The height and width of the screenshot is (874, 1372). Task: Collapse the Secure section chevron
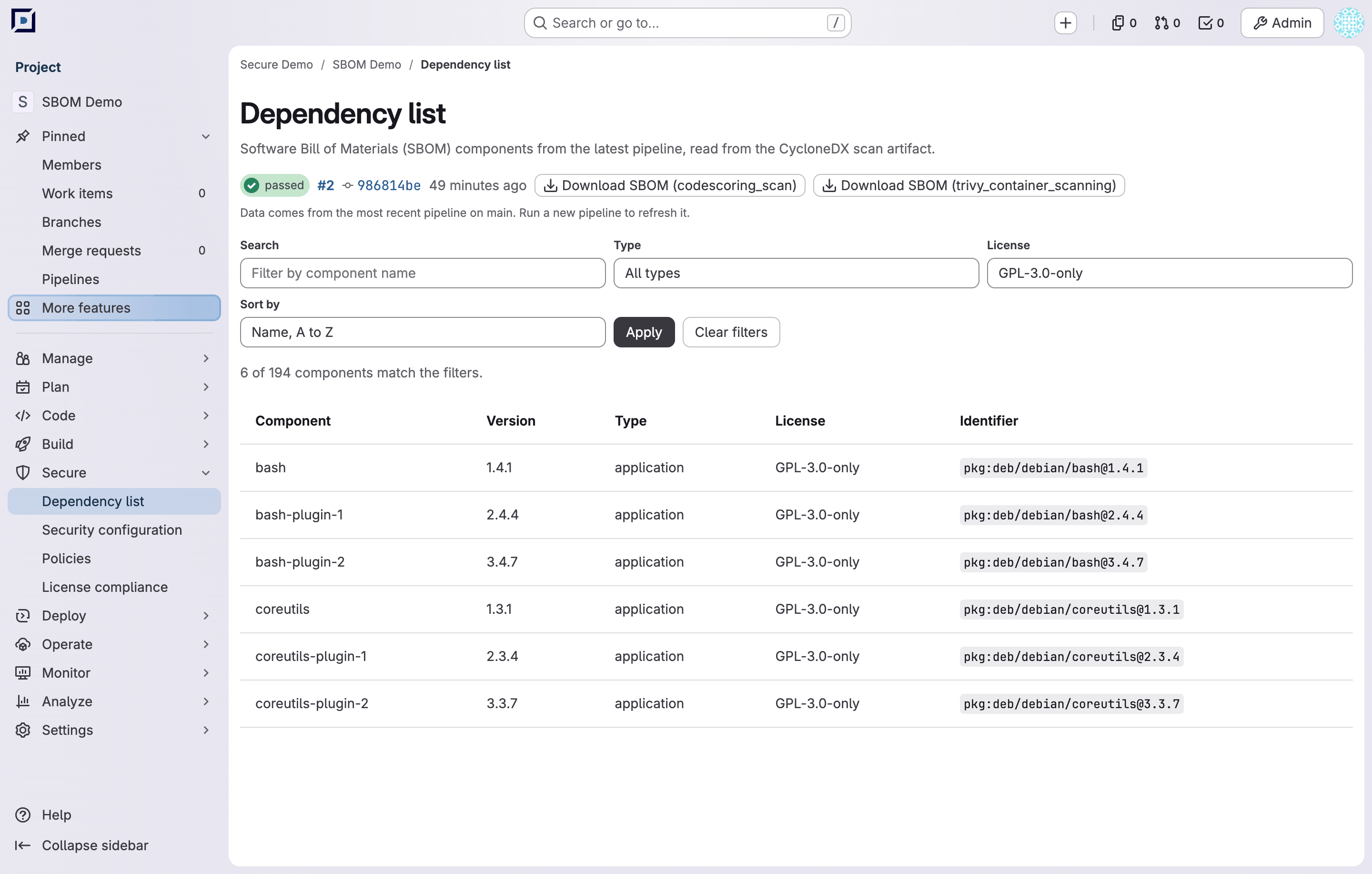click(206, 473)
